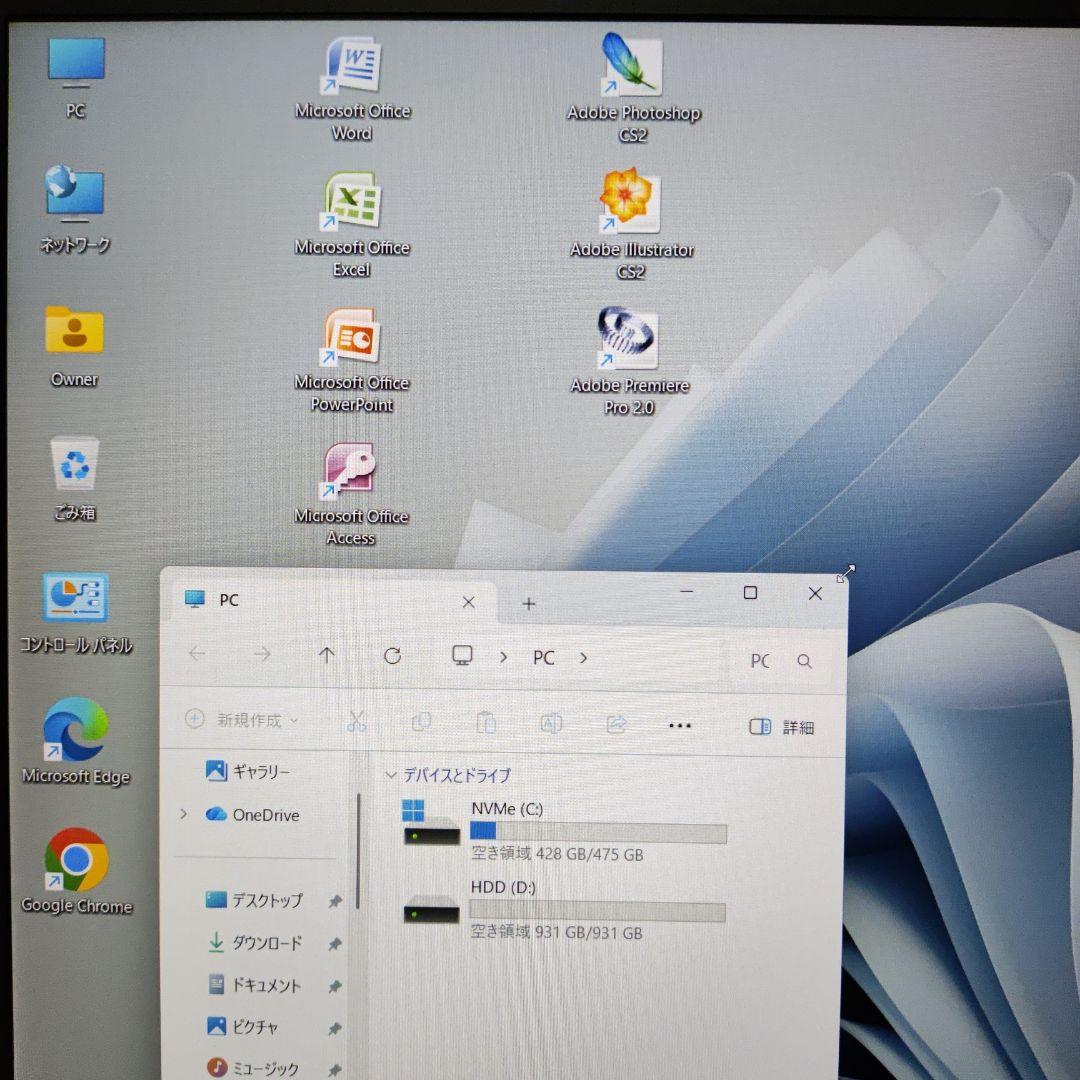Select the Adobe Photoshop CS2 shortcut
Image resolution: width=1080 pixels, height=1080 pixels.
pos(633,88)
